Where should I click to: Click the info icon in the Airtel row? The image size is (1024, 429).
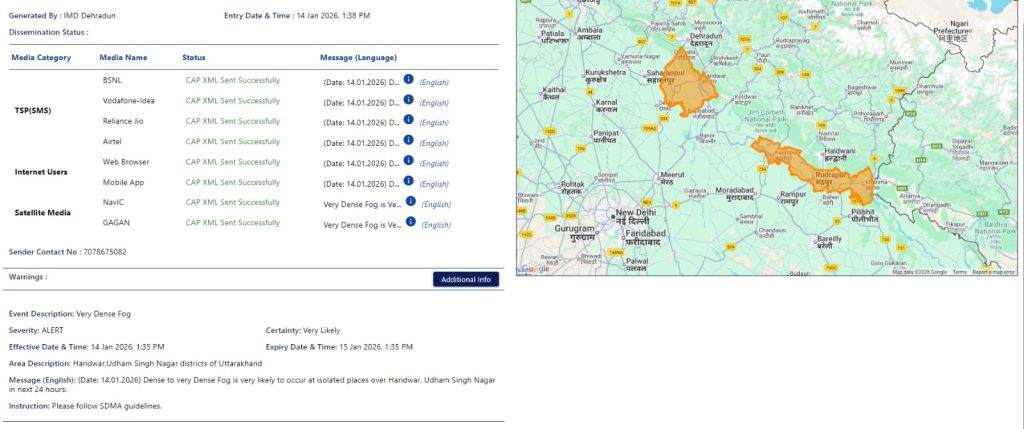tap(408, 141)
